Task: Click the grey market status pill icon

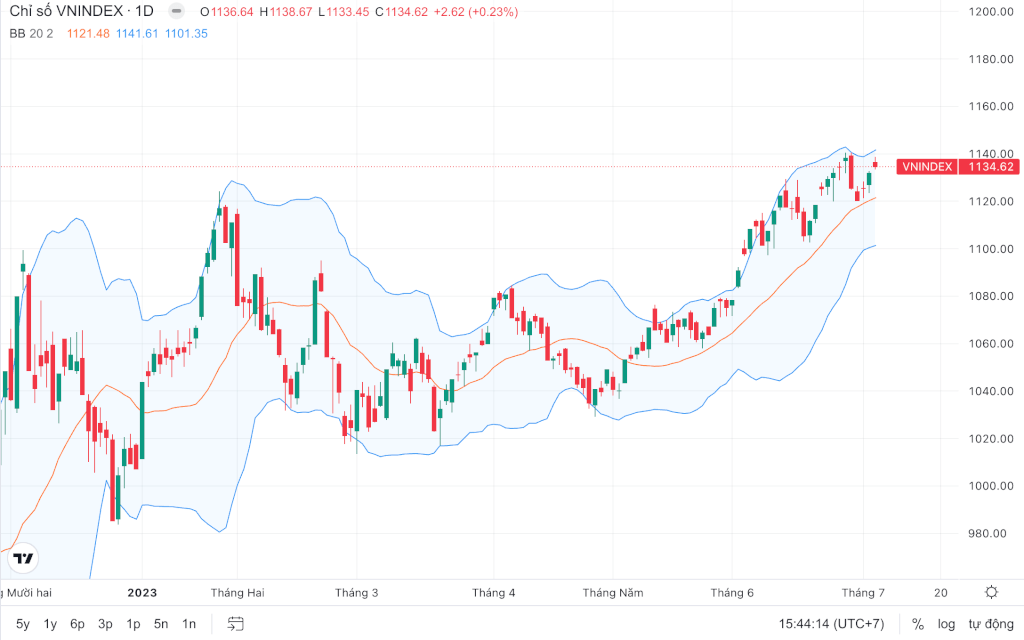Action: click(176, 11)
